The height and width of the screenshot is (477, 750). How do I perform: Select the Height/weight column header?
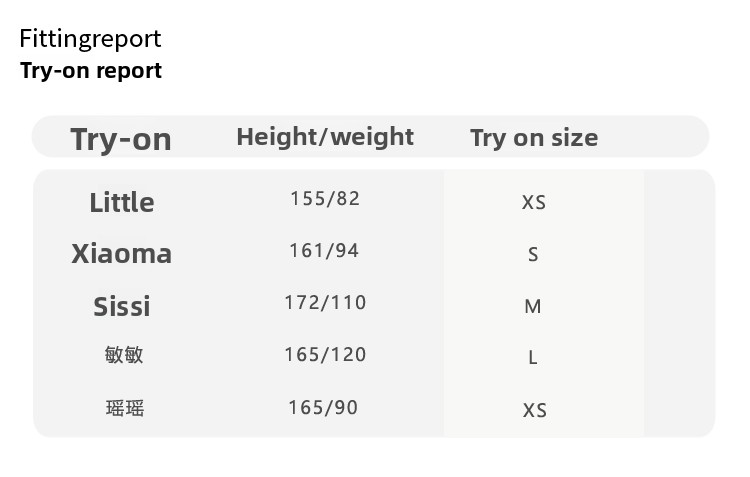pyautogui.click(x=325, y=136)
